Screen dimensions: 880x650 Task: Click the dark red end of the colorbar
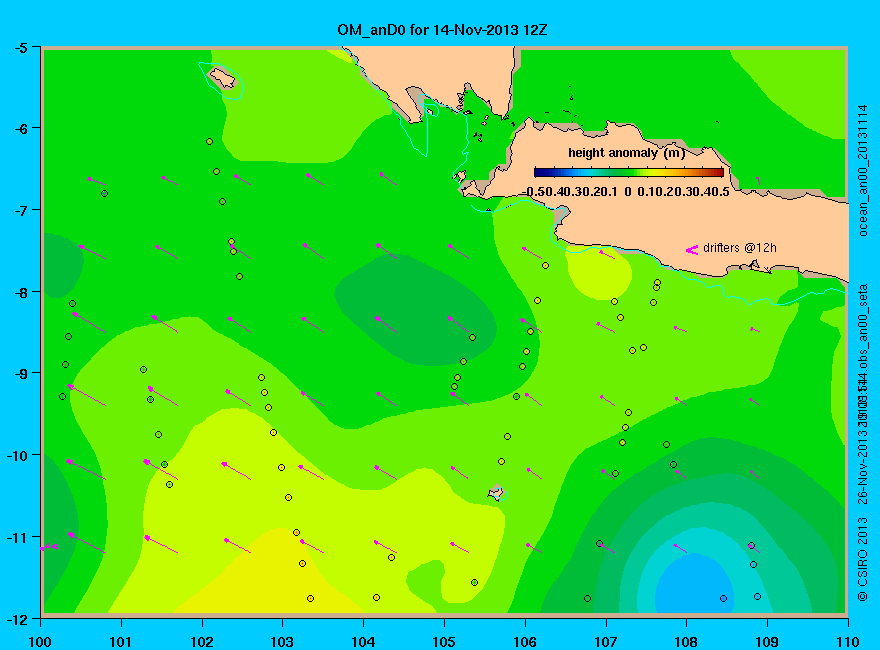pos(718,172)
